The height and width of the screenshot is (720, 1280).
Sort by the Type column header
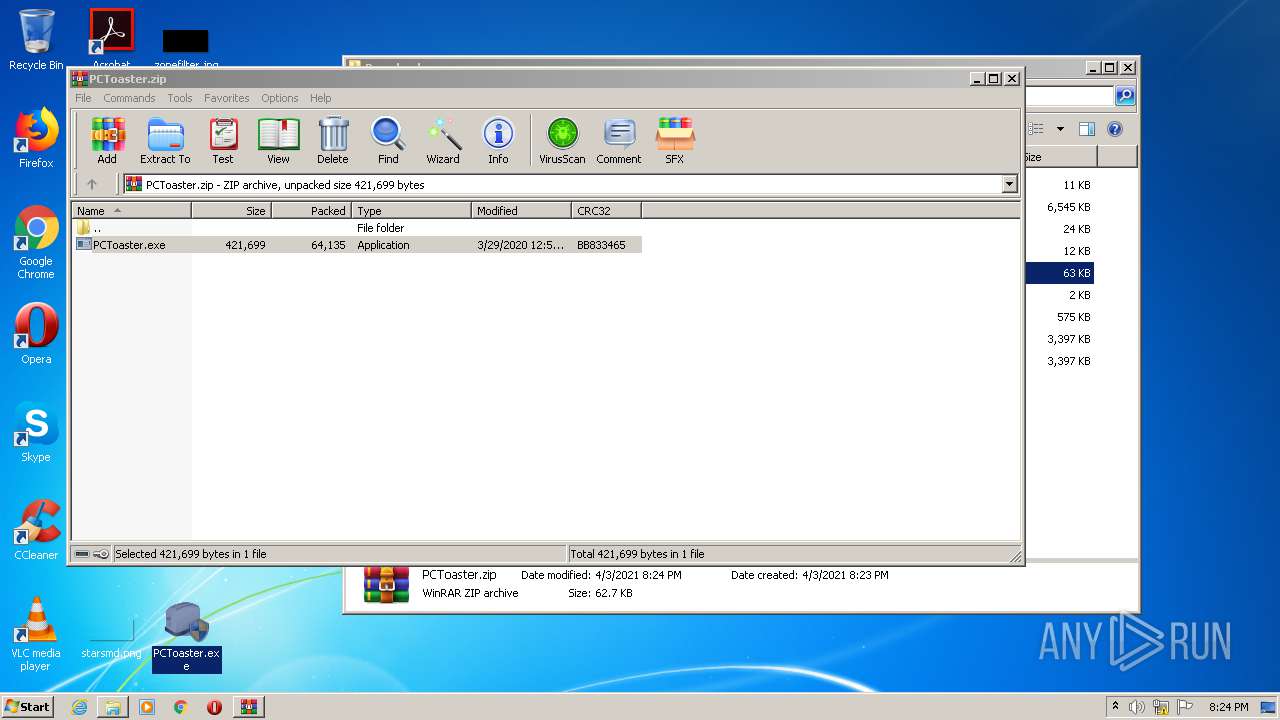pos(411,211)
